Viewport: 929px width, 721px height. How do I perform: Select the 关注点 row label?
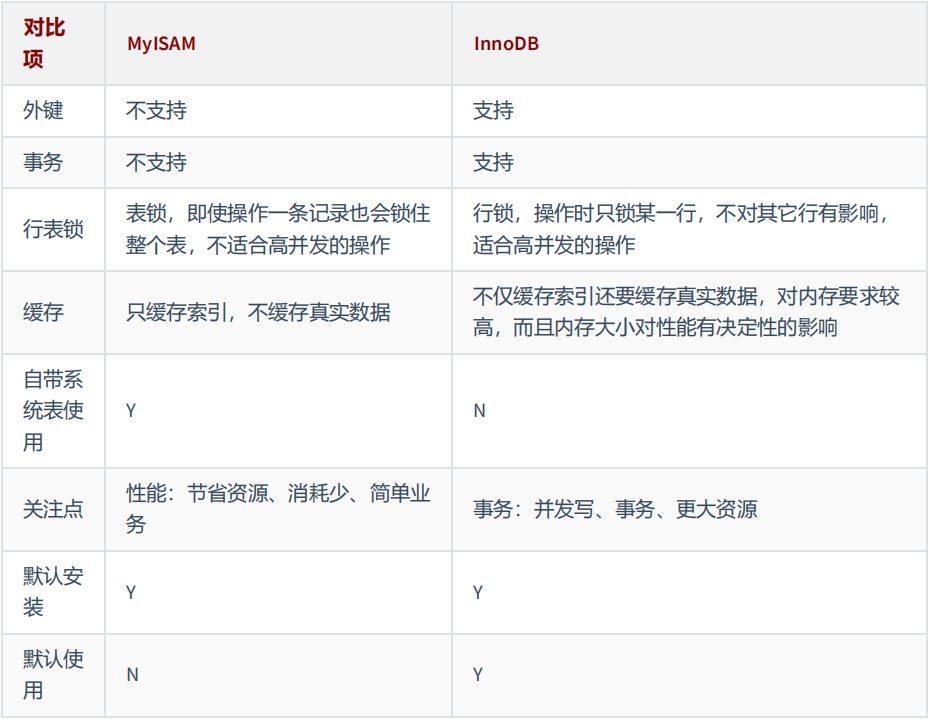pyautogui.click(x=53, y=509)
